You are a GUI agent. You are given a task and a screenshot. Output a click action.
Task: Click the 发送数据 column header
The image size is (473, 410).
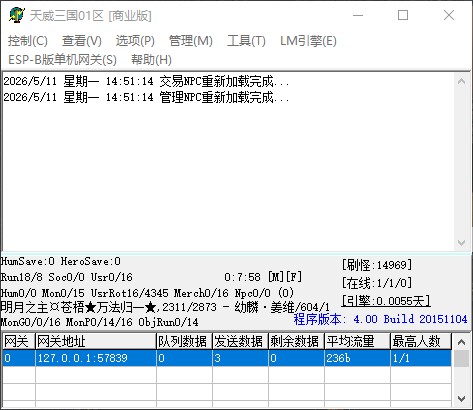(x=240, y=341)
